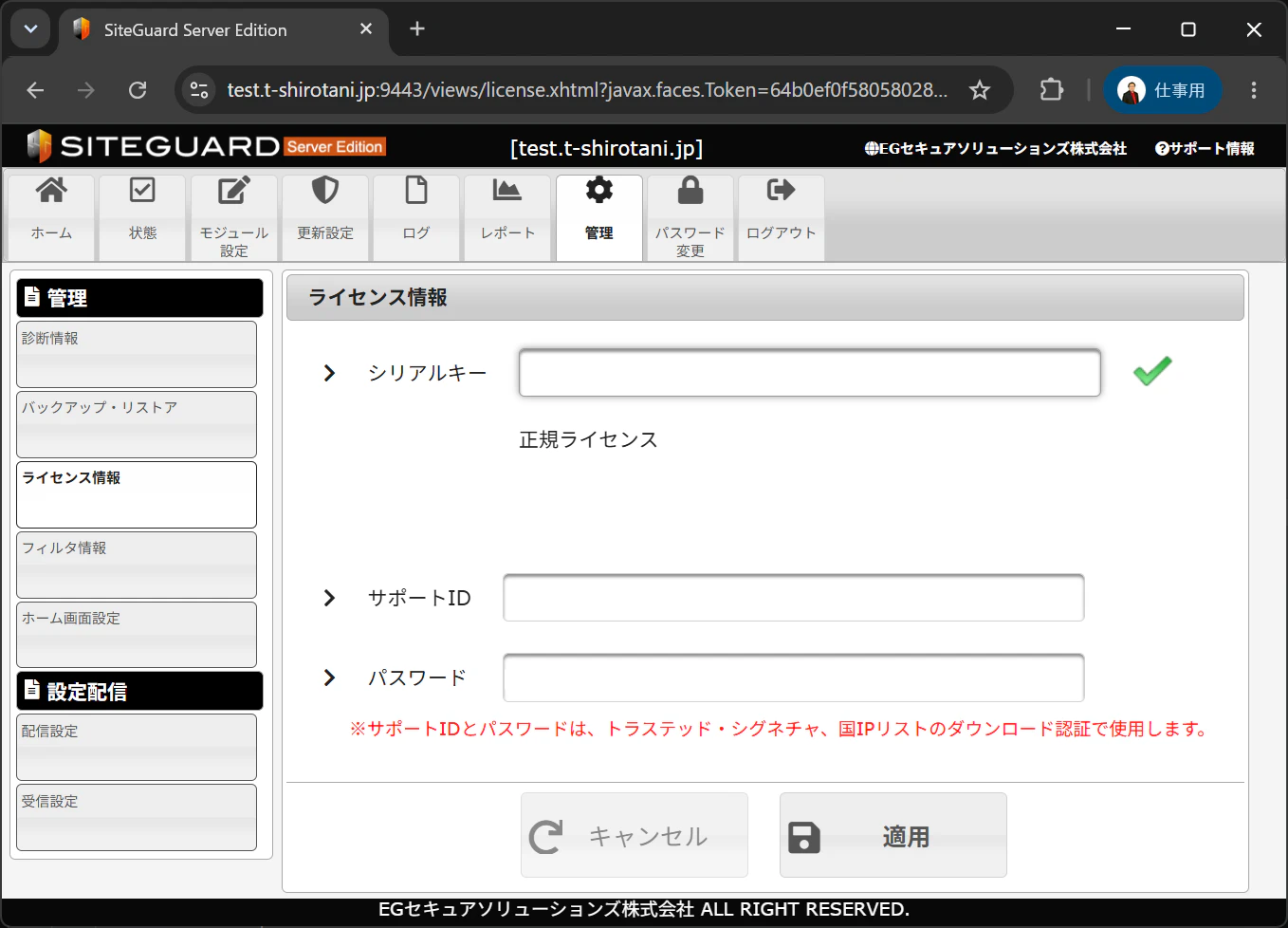Viewport: 1288px width, 928px height.
Task: Open the browser extensions puzzle icon
Action: (1052, 90)
